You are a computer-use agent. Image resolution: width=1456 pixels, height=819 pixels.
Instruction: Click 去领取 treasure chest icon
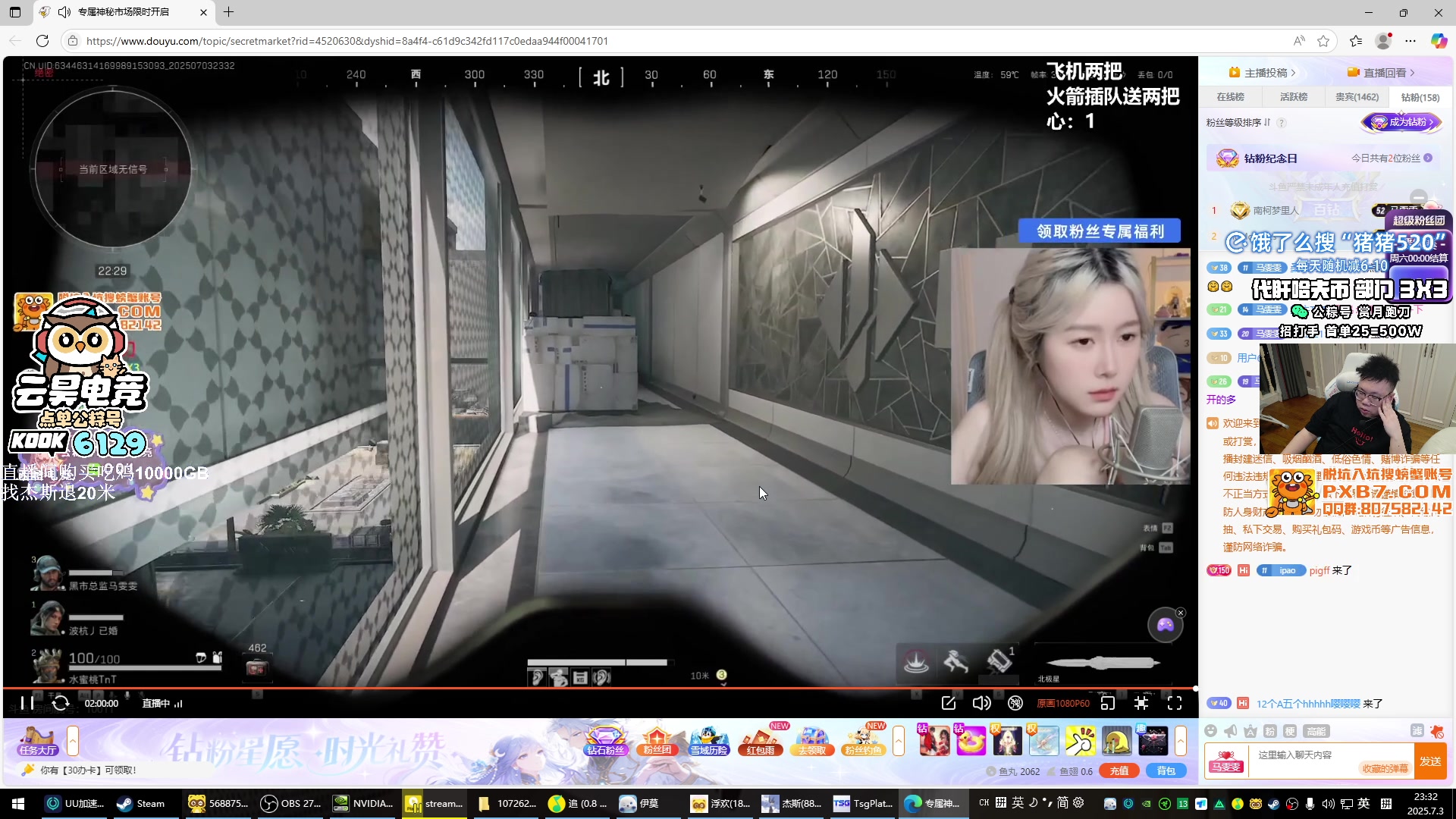(812, 741)
